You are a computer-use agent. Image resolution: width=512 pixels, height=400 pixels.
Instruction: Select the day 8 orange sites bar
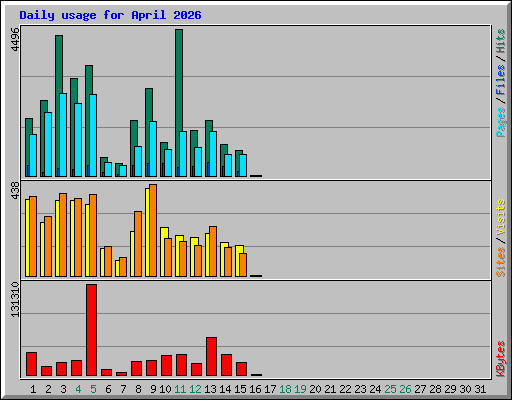138,244
